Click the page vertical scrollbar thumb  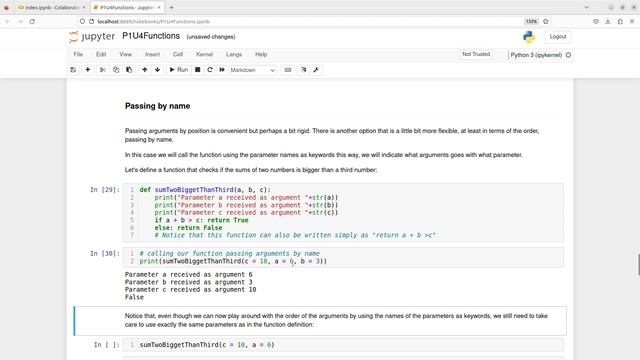point(638,264)
